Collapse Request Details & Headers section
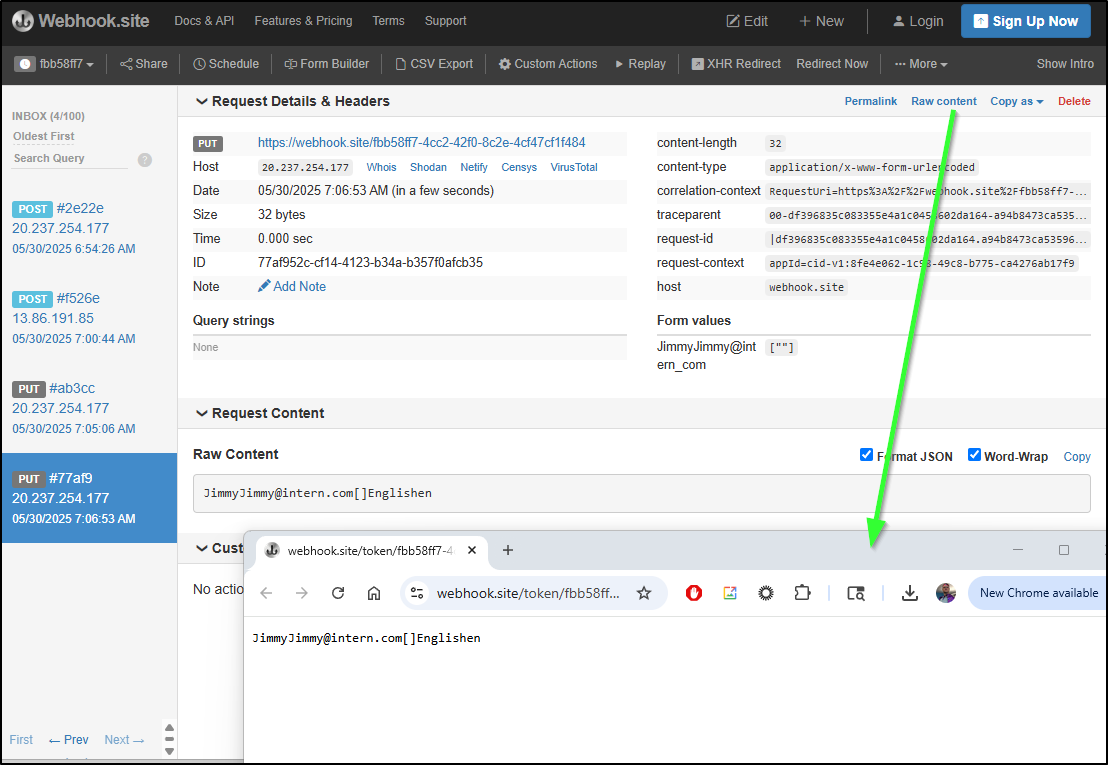The width and height of the screenshot is (1108, 765). click(293, 101)
